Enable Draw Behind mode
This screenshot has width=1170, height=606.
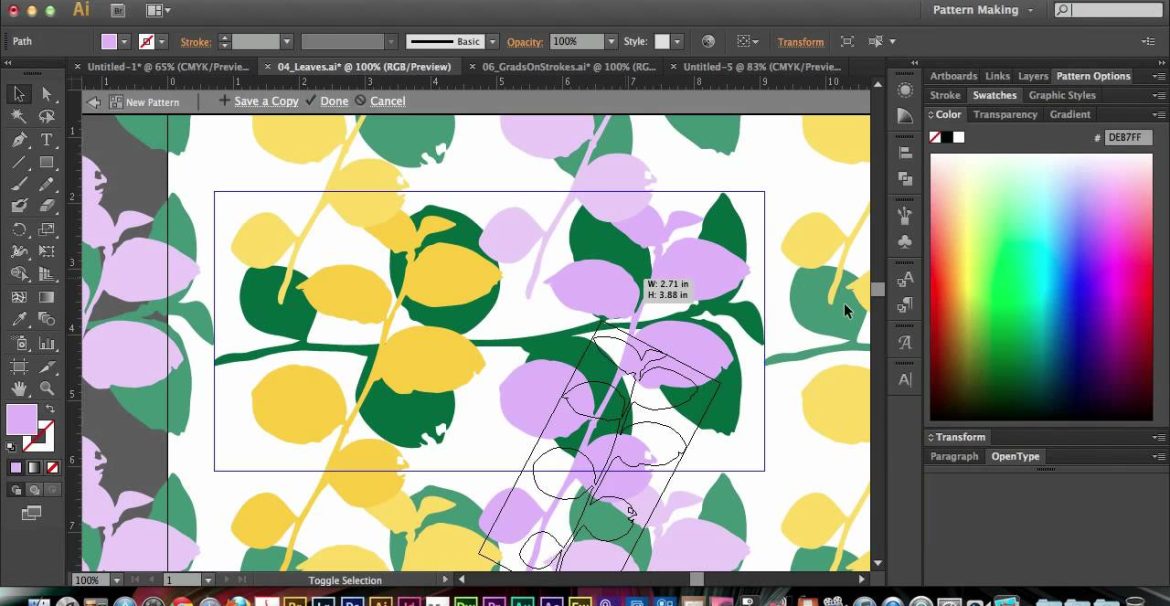point(34,490)
